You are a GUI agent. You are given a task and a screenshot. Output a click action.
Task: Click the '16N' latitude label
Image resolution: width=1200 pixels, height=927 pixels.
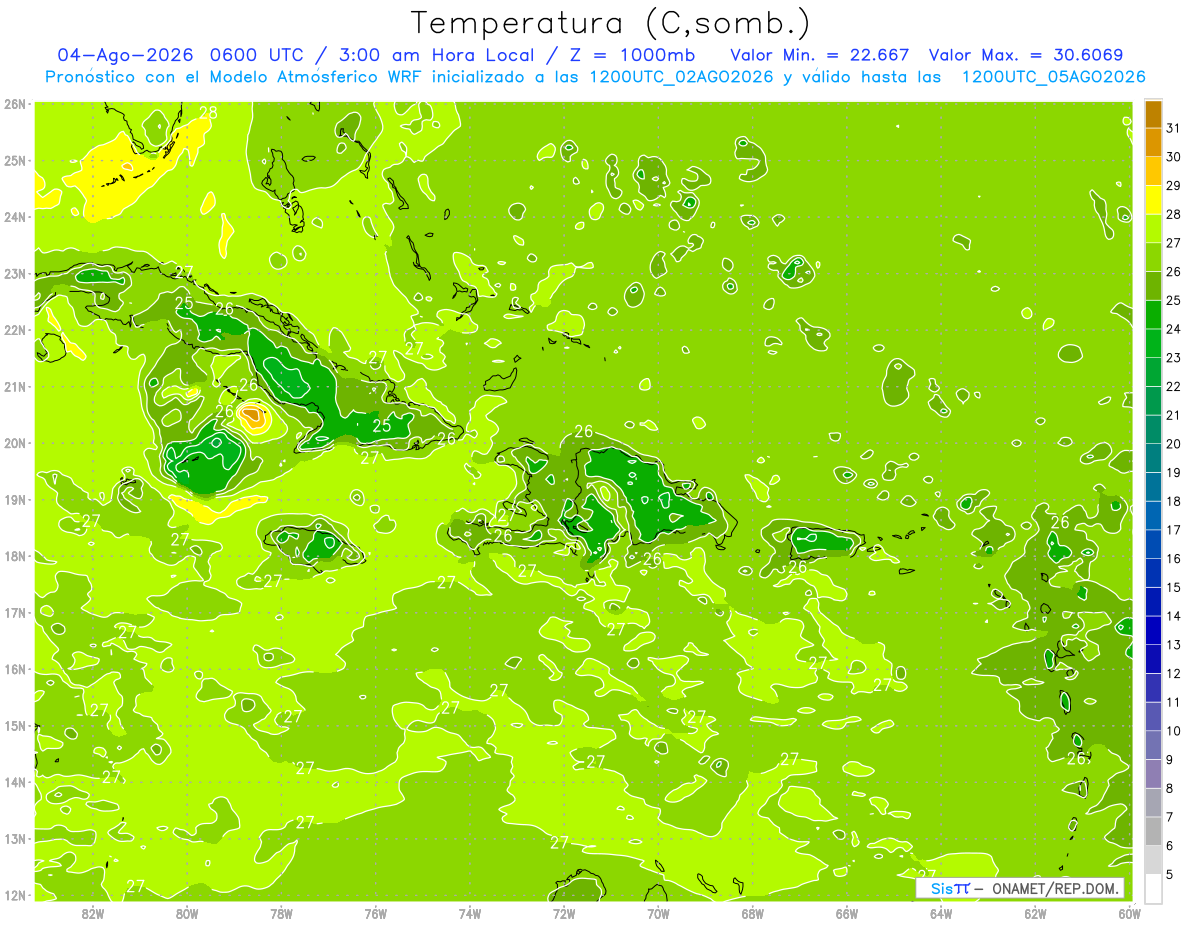tap(15, 669)
